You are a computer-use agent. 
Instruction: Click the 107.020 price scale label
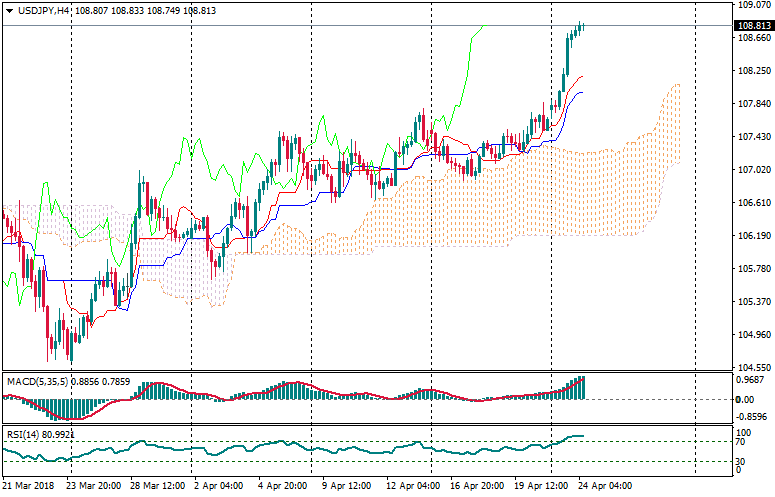[x=750, y=169]
